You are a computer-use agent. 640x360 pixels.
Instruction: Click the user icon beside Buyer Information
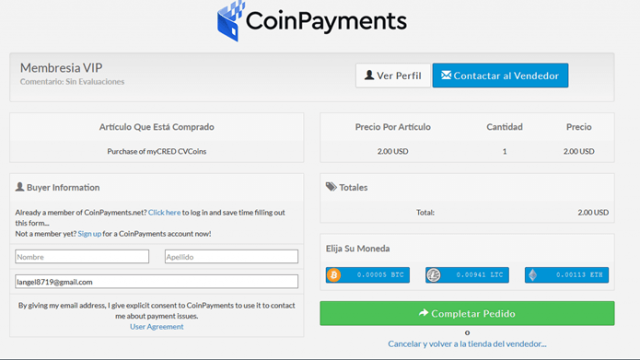pyautogui.click(x=20, y=187)
